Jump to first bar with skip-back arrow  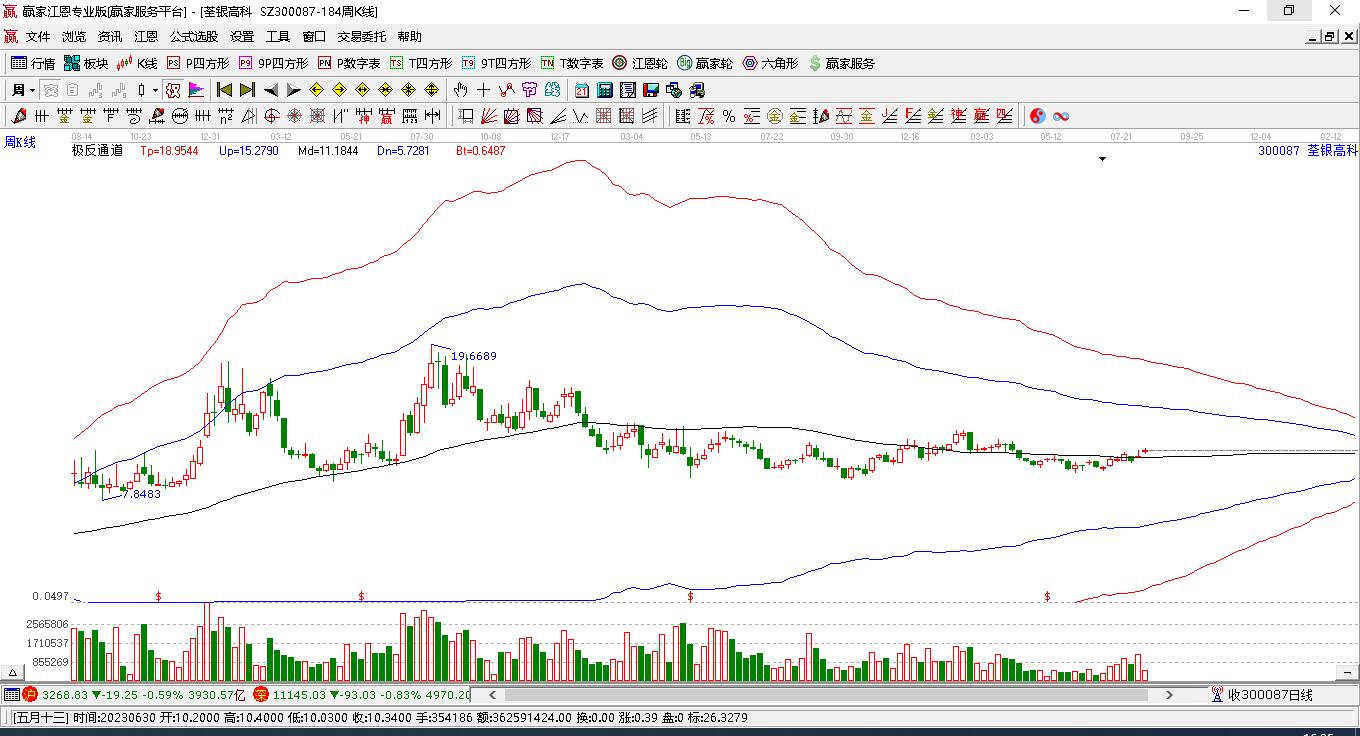coord(225,90)
